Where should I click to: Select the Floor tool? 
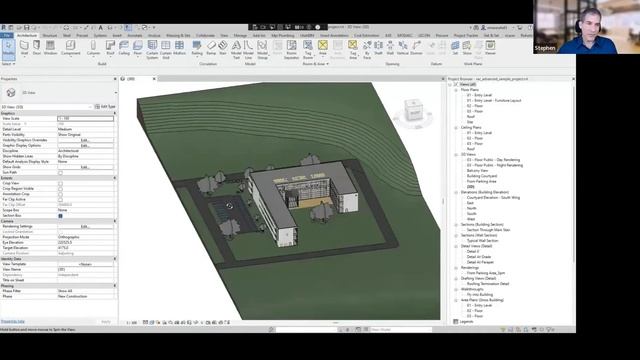[x=138, y=48]
